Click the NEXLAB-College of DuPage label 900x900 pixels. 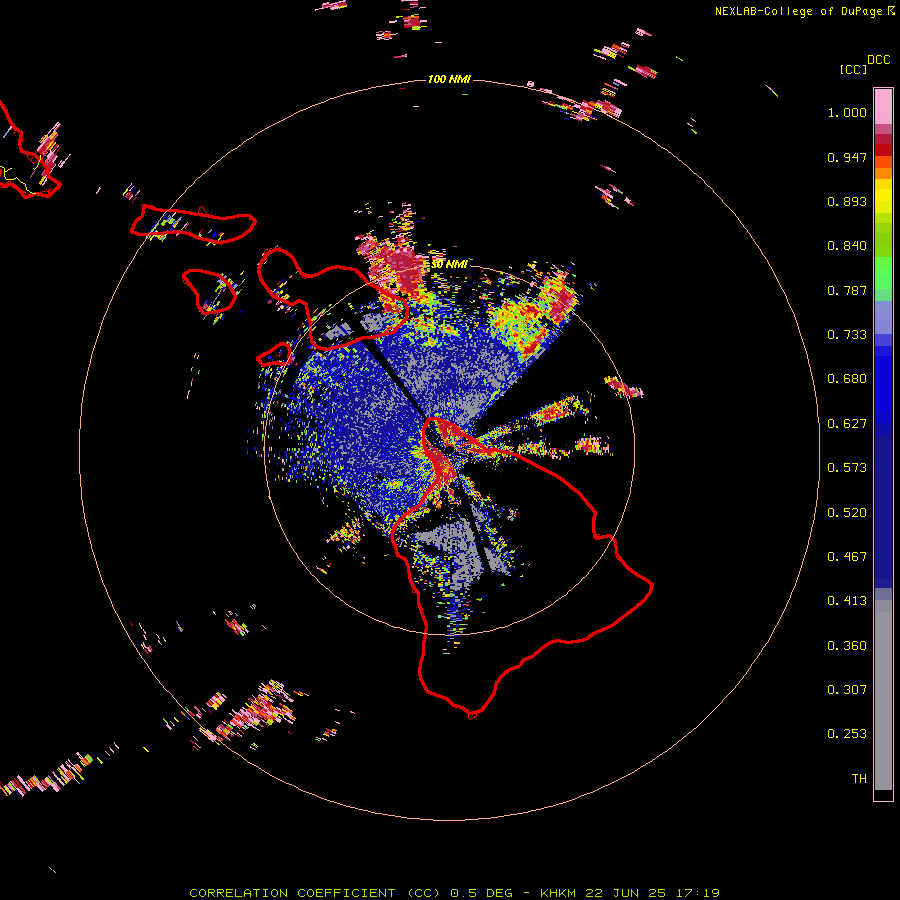coord(798,11)
